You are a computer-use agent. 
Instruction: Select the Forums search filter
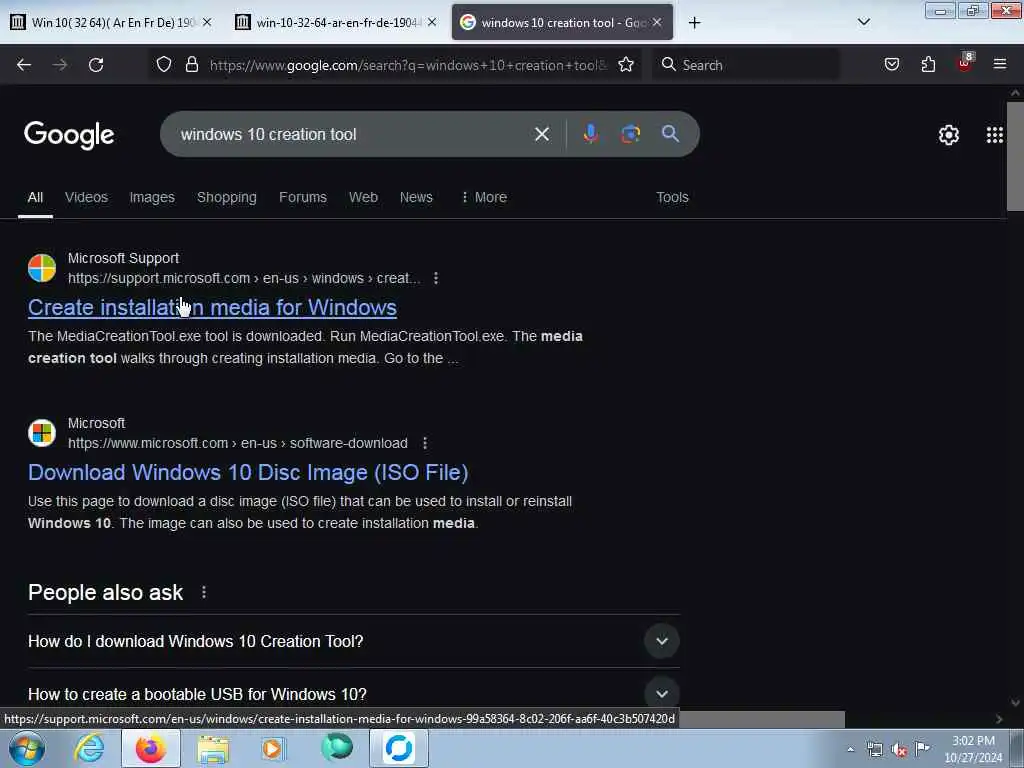click(x=303, y=197)
